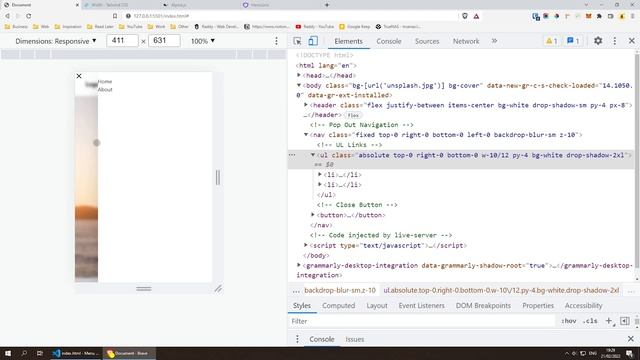Select backdrop-blur-sm.z-10 breadcrumb
Screen dimensions: 640x360
point(340,290)
